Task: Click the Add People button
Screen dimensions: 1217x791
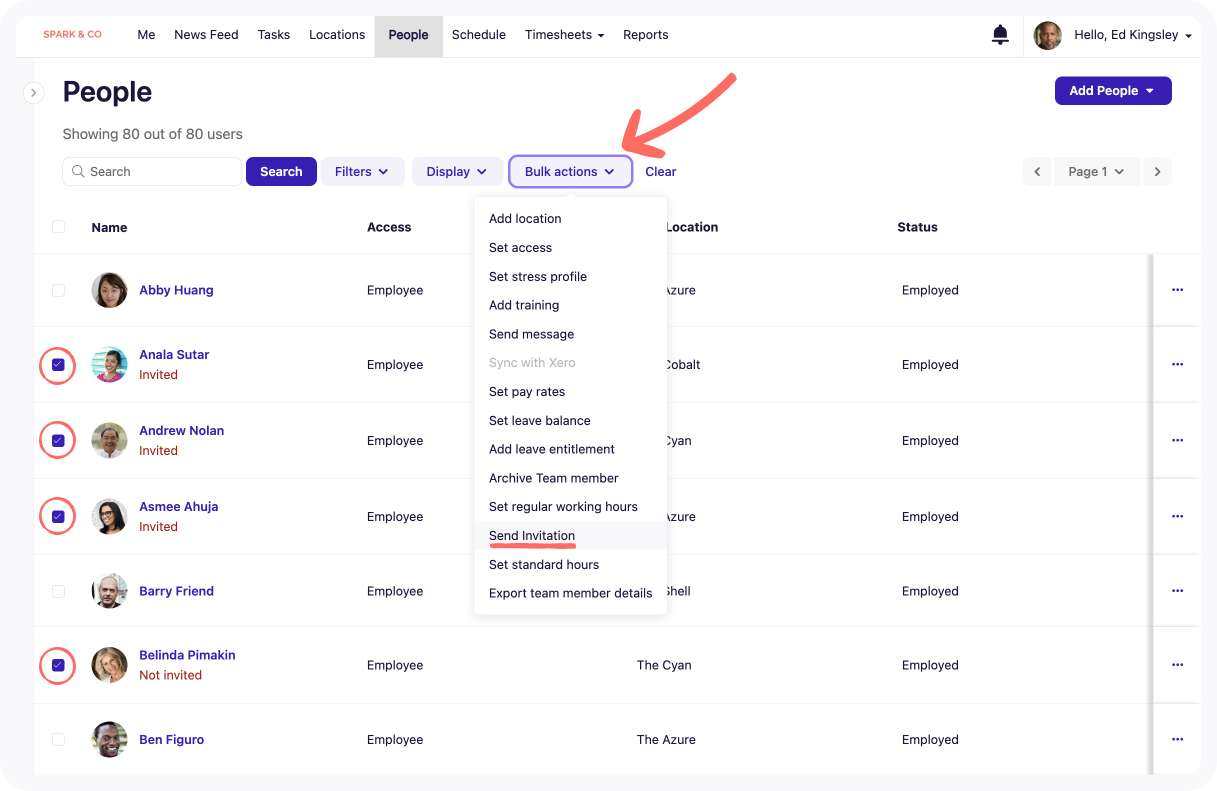Action: click(1112, 91)
